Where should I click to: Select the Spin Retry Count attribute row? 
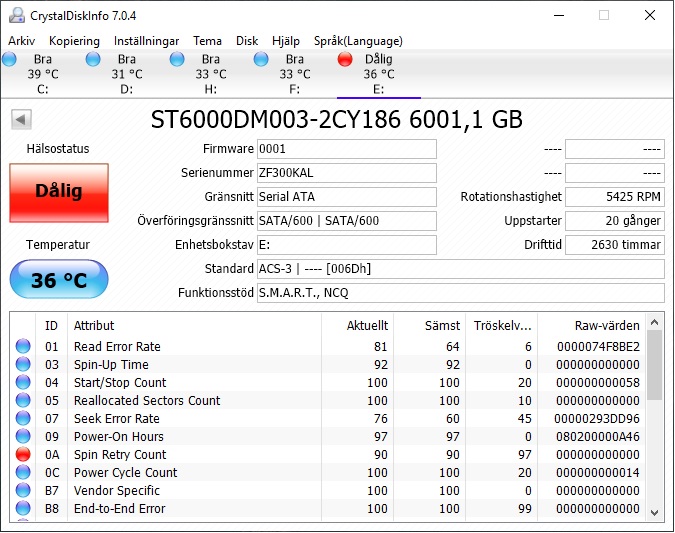click(x=327, y=455)
